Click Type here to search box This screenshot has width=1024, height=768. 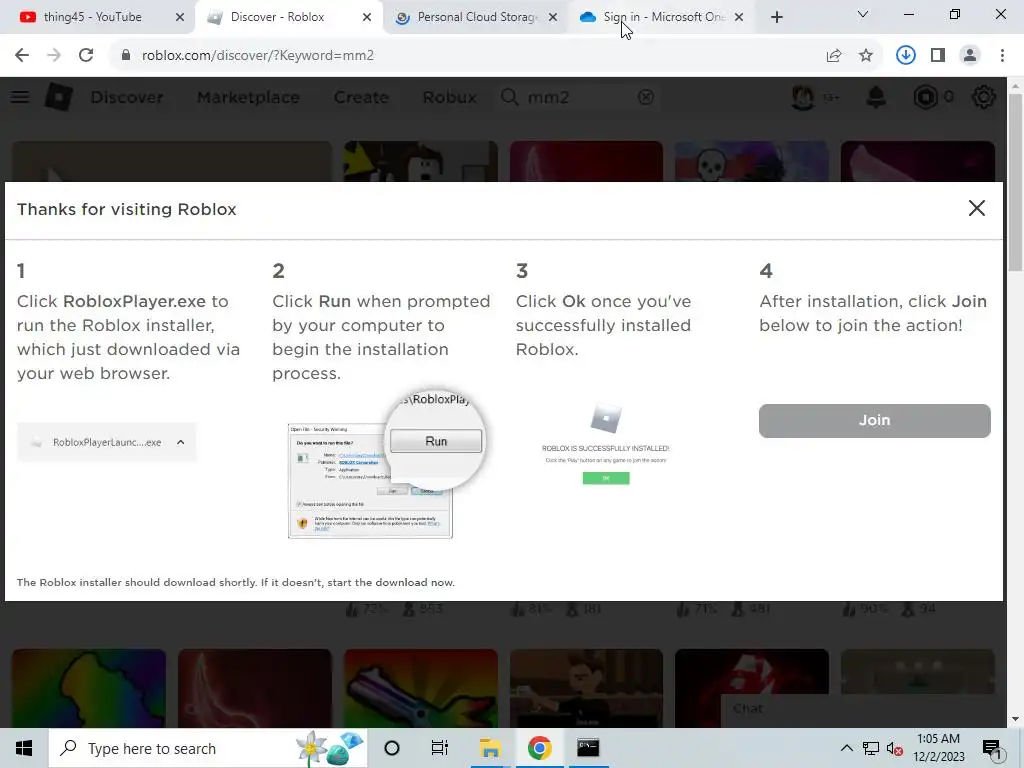point(208,748)
